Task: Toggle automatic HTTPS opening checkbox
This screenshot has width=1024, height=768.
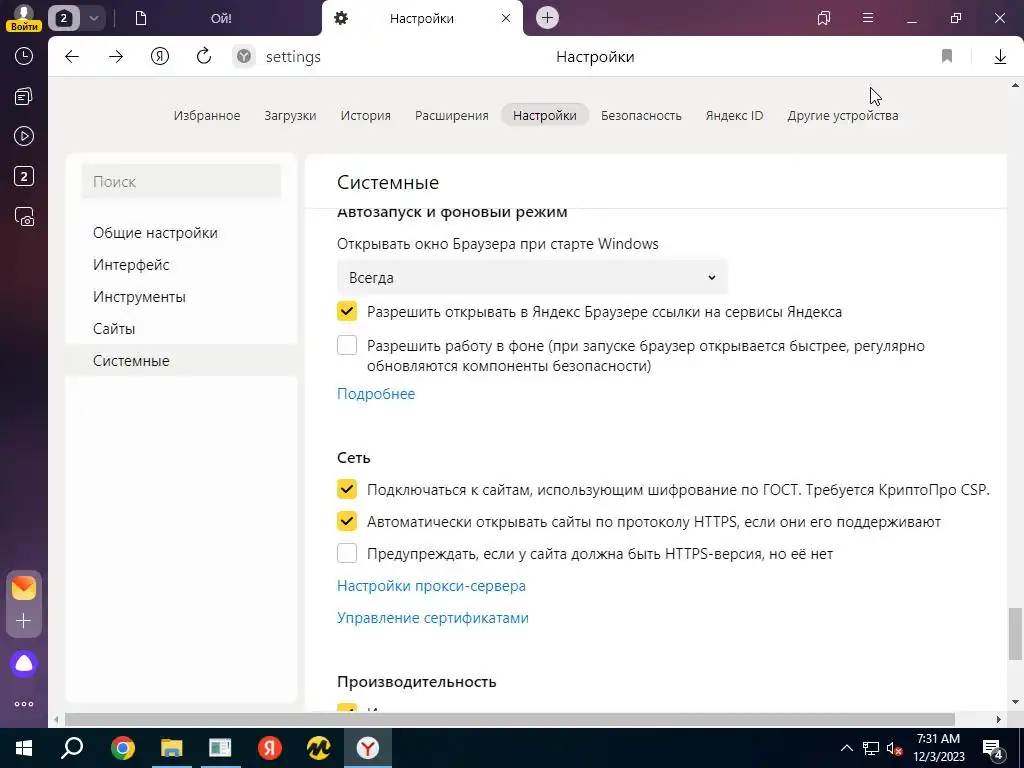Action: 347,521
